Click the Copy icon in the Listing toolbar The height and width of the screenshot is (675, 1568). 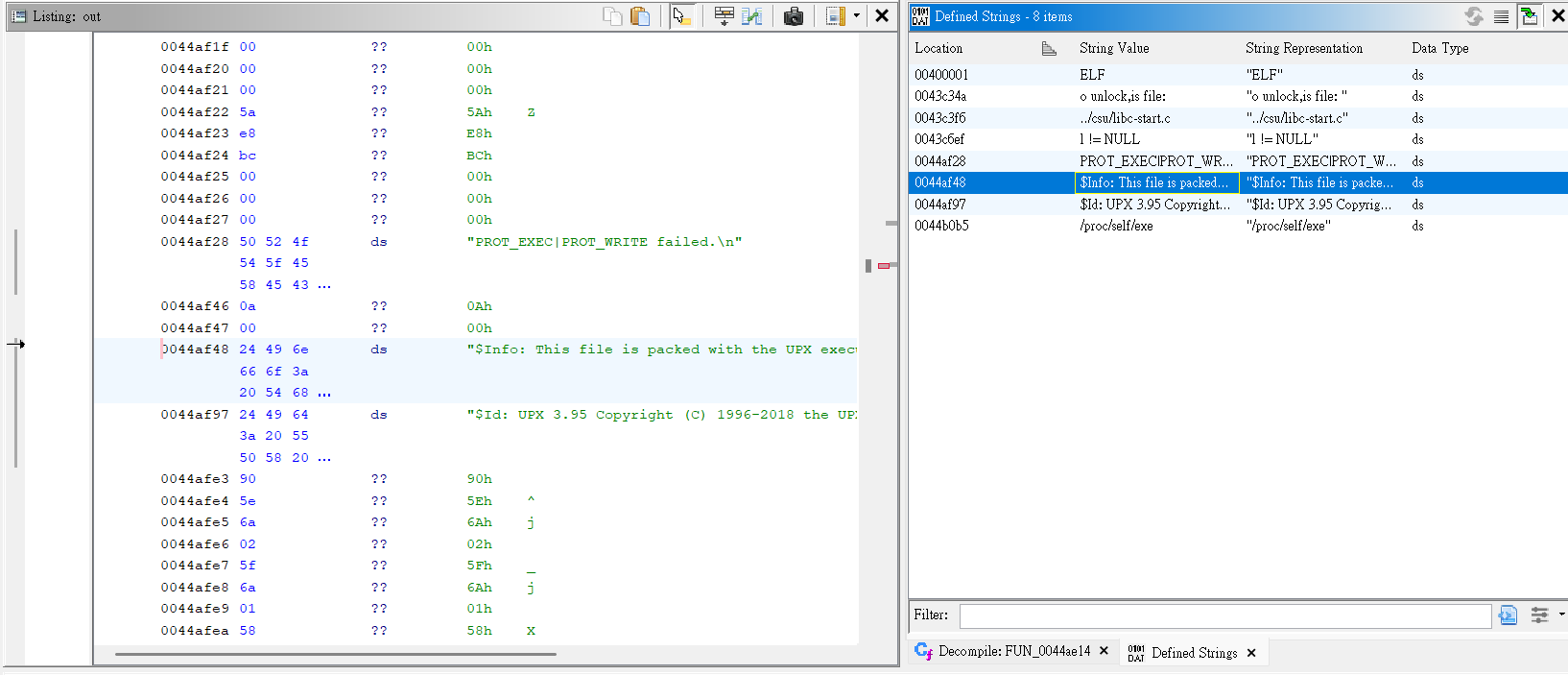point(612,16)
